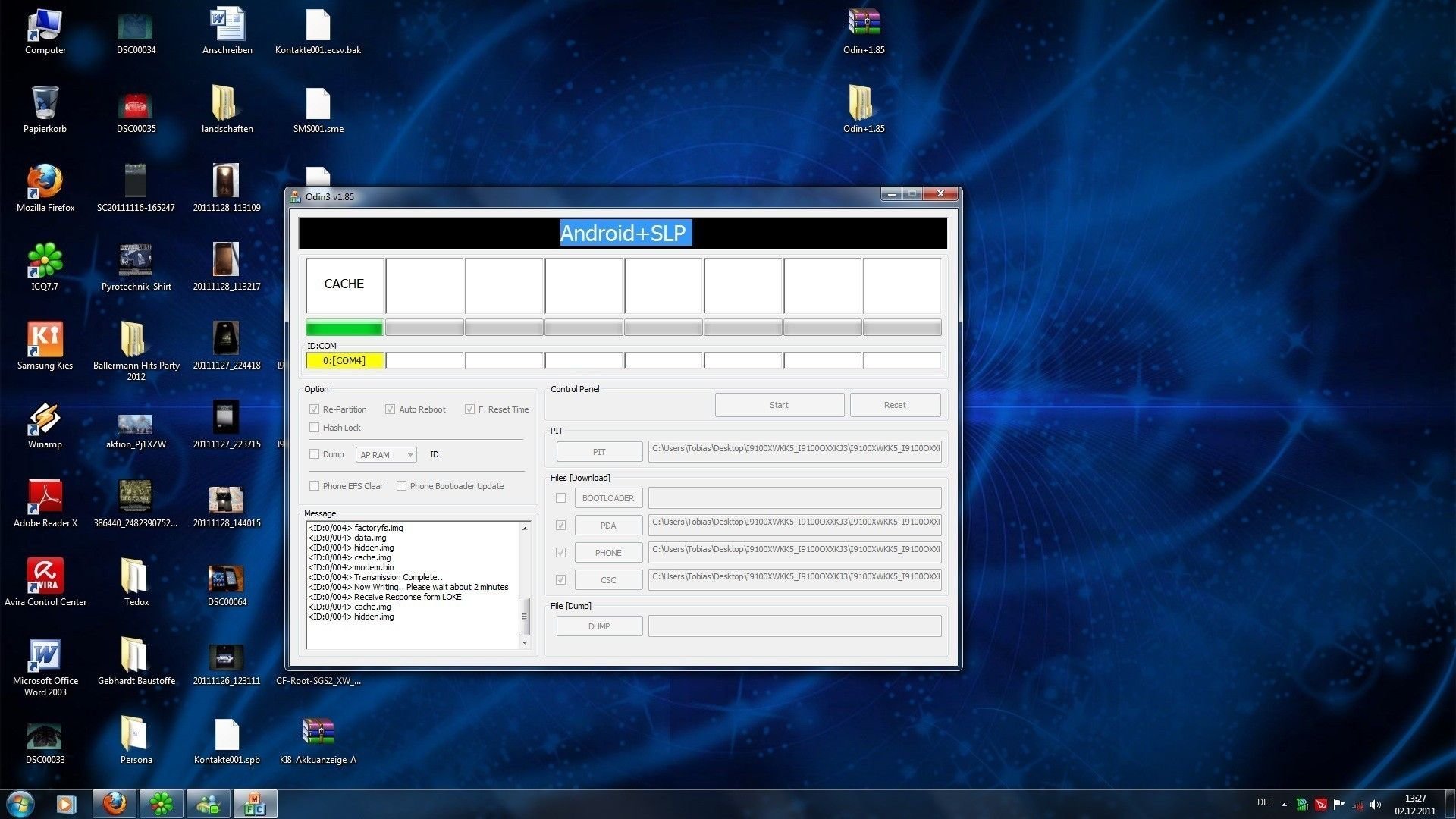Click the PIT file path field
Image resolution: width=1456 pixels, height=819 pixels.
[795, 451]
